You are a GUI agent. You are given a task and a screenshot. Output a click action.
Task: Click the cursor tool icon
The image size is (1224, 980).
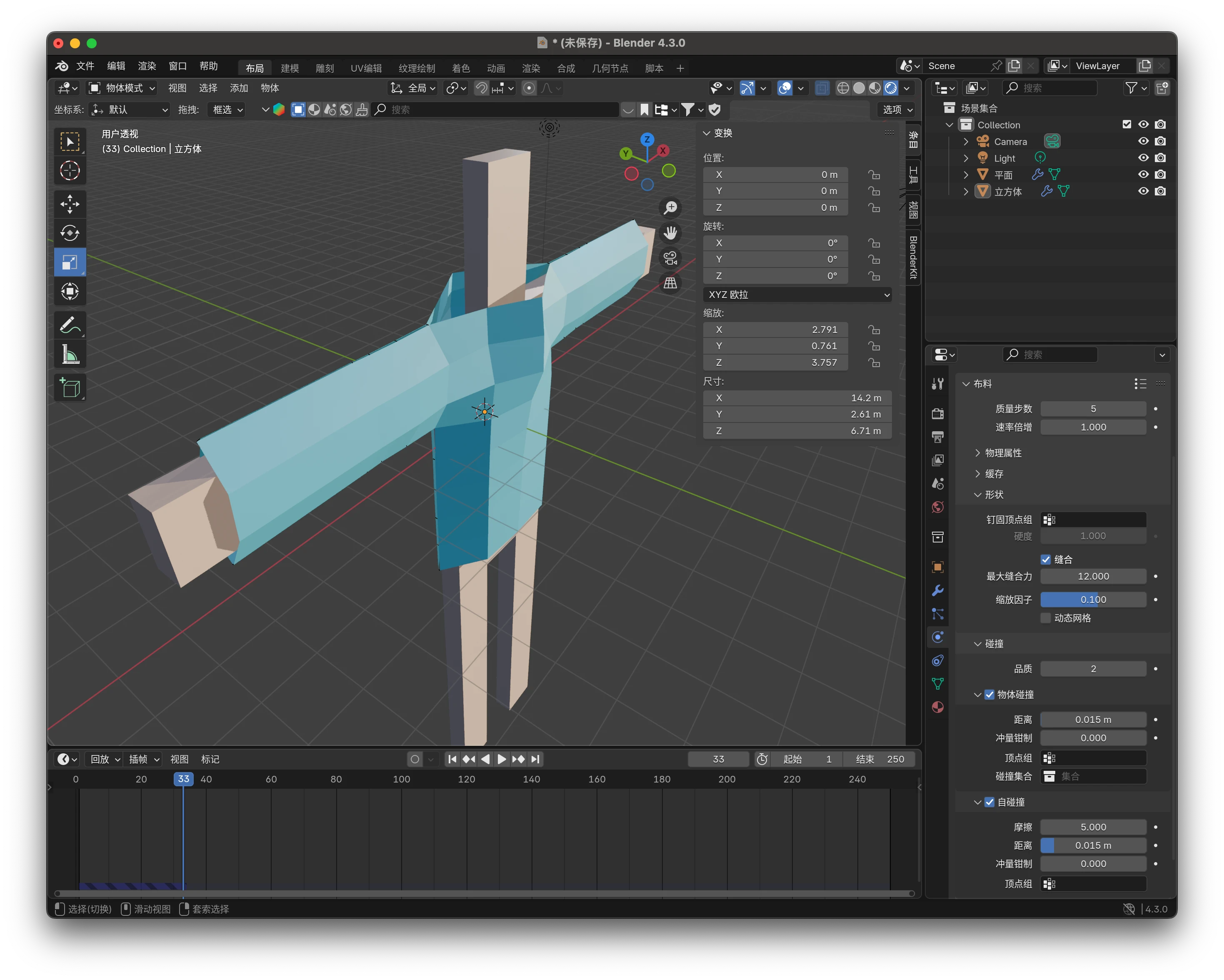70,170
